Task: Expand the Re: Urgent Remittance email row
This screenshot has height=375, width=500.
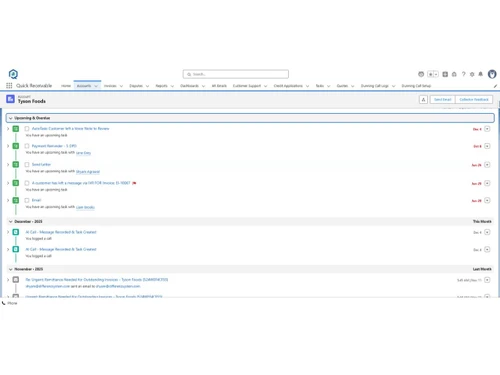Action: (x=8, y=280)
